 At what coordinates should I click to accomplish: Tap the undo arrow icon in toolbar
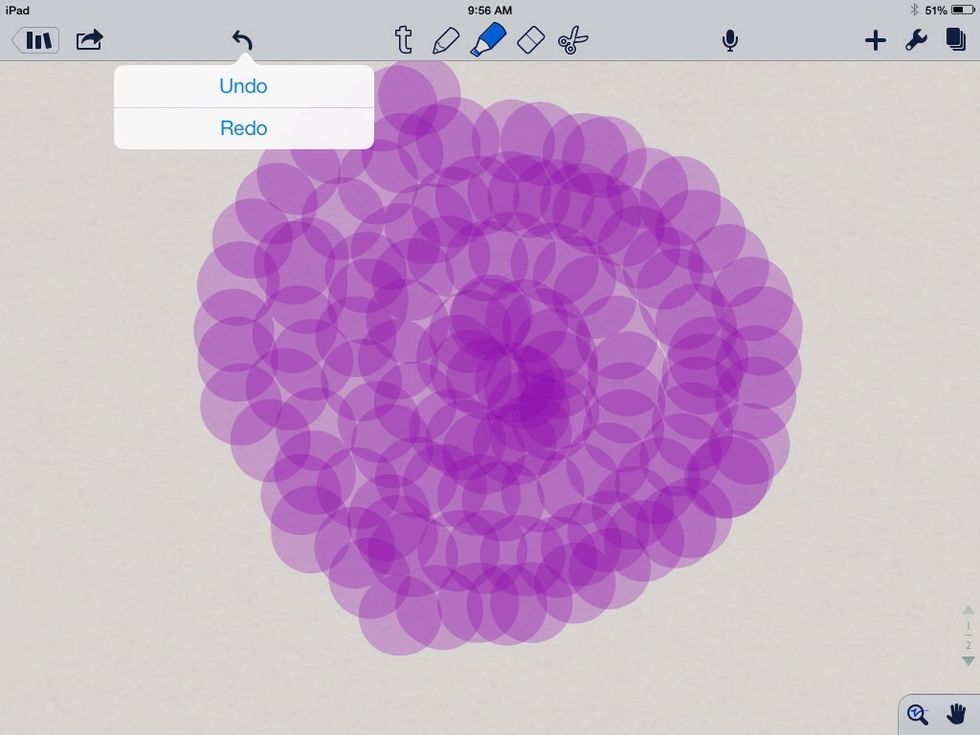pyautogui.click(x=242, y=40)
